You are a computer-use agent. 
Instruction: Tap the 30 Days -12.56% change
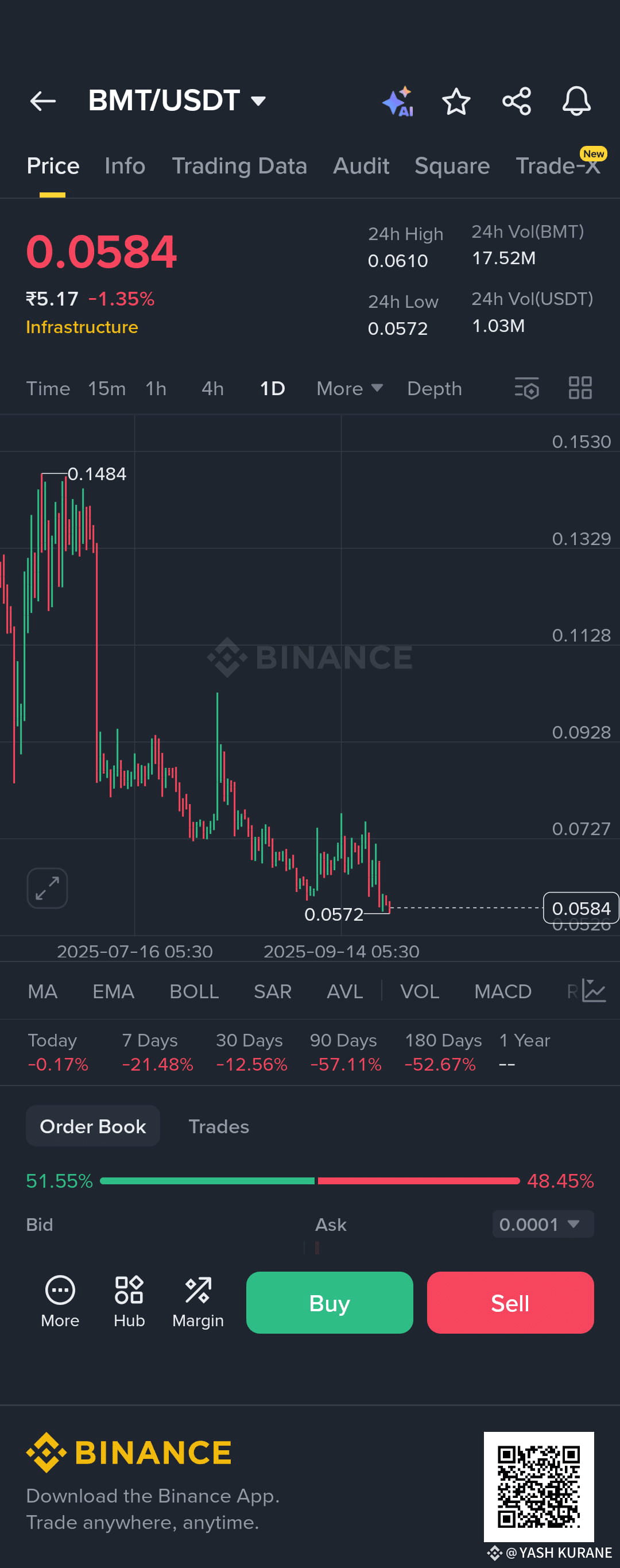point(251,1052)
